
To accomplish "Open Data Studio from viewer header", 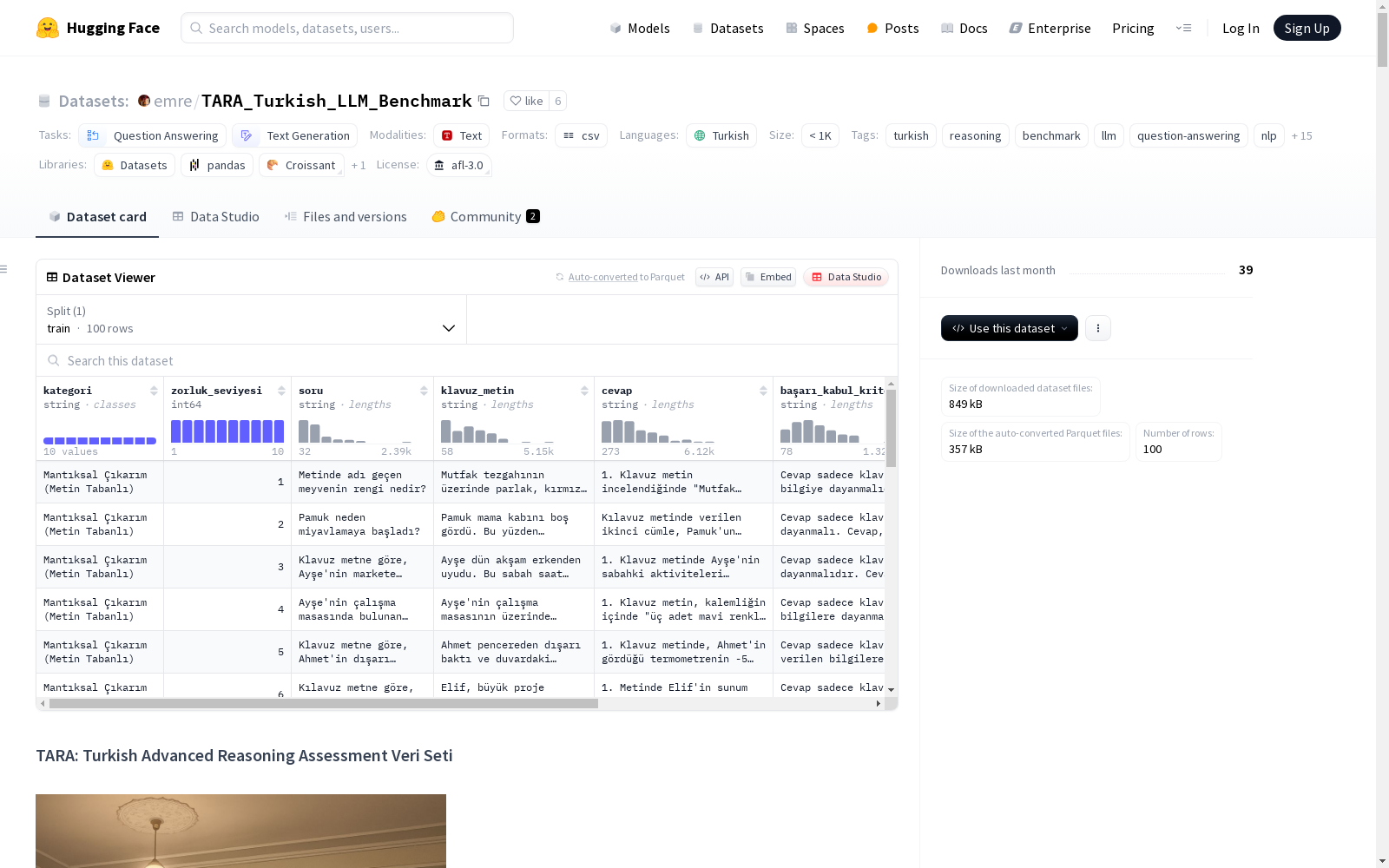I will tap(846, 277).
